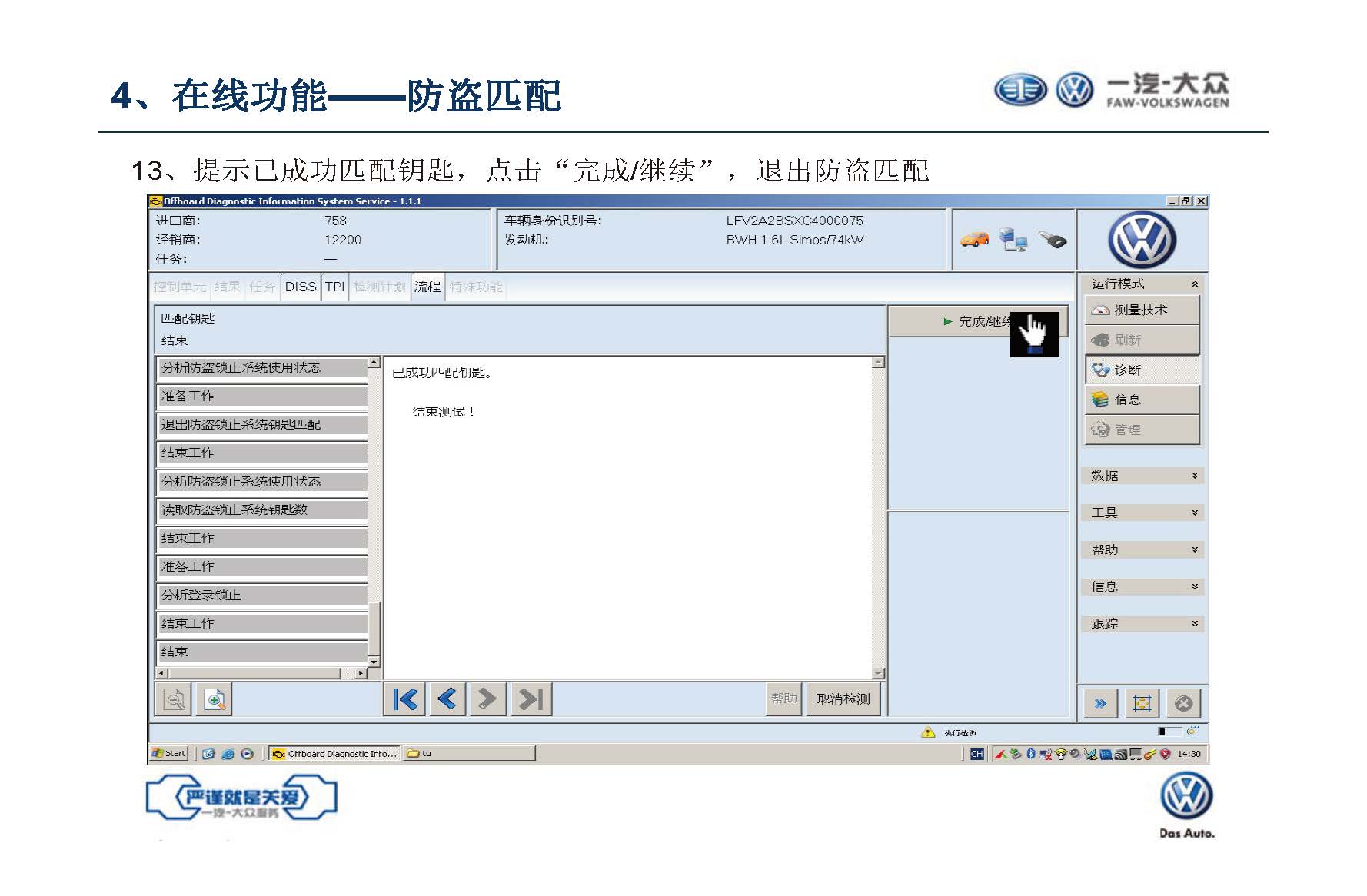The height and width of the screenshot is (896, 1367).
Task: Select the 诊断 mode button
Action: pyautogui.click(x=1142, y=370)
